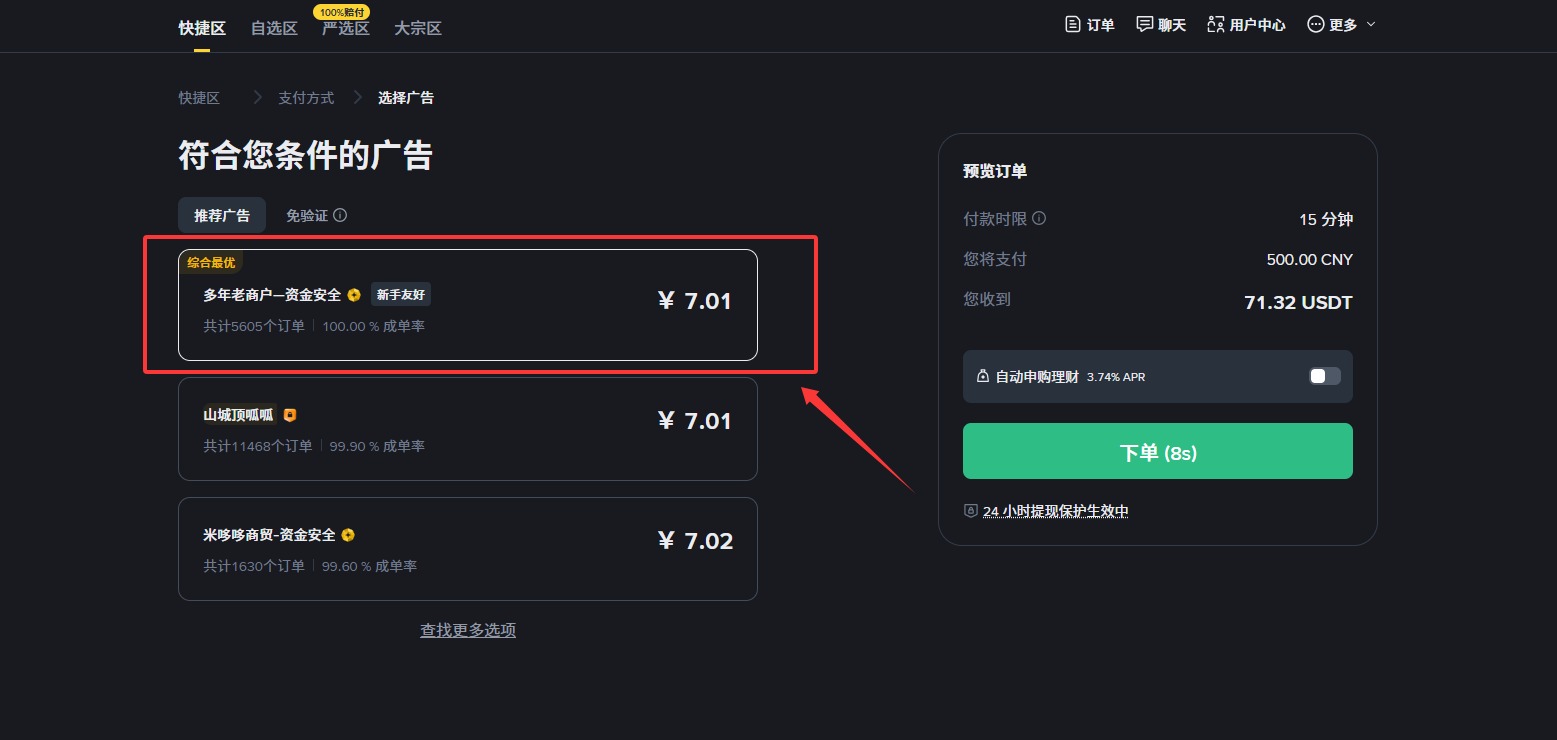The image size is (1557, 740).
Task: Select the 免验证 ads tab
Action: [x=306, y=215]
